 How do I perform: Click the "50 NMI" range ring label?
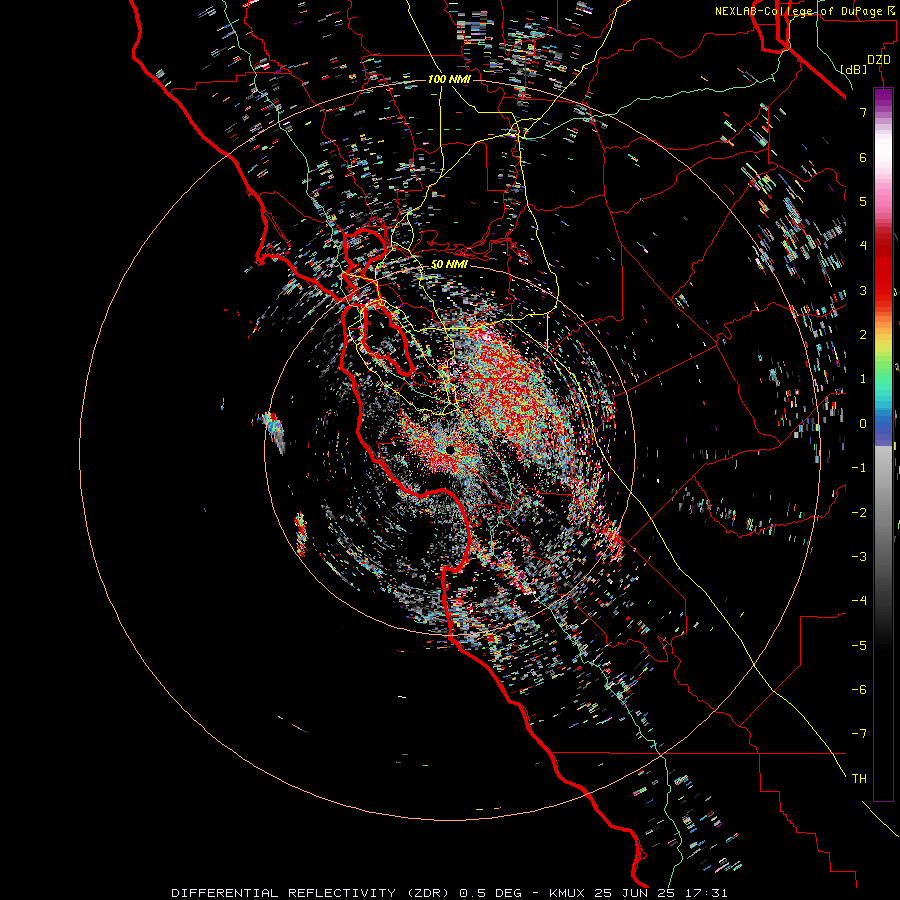[449, 264]
